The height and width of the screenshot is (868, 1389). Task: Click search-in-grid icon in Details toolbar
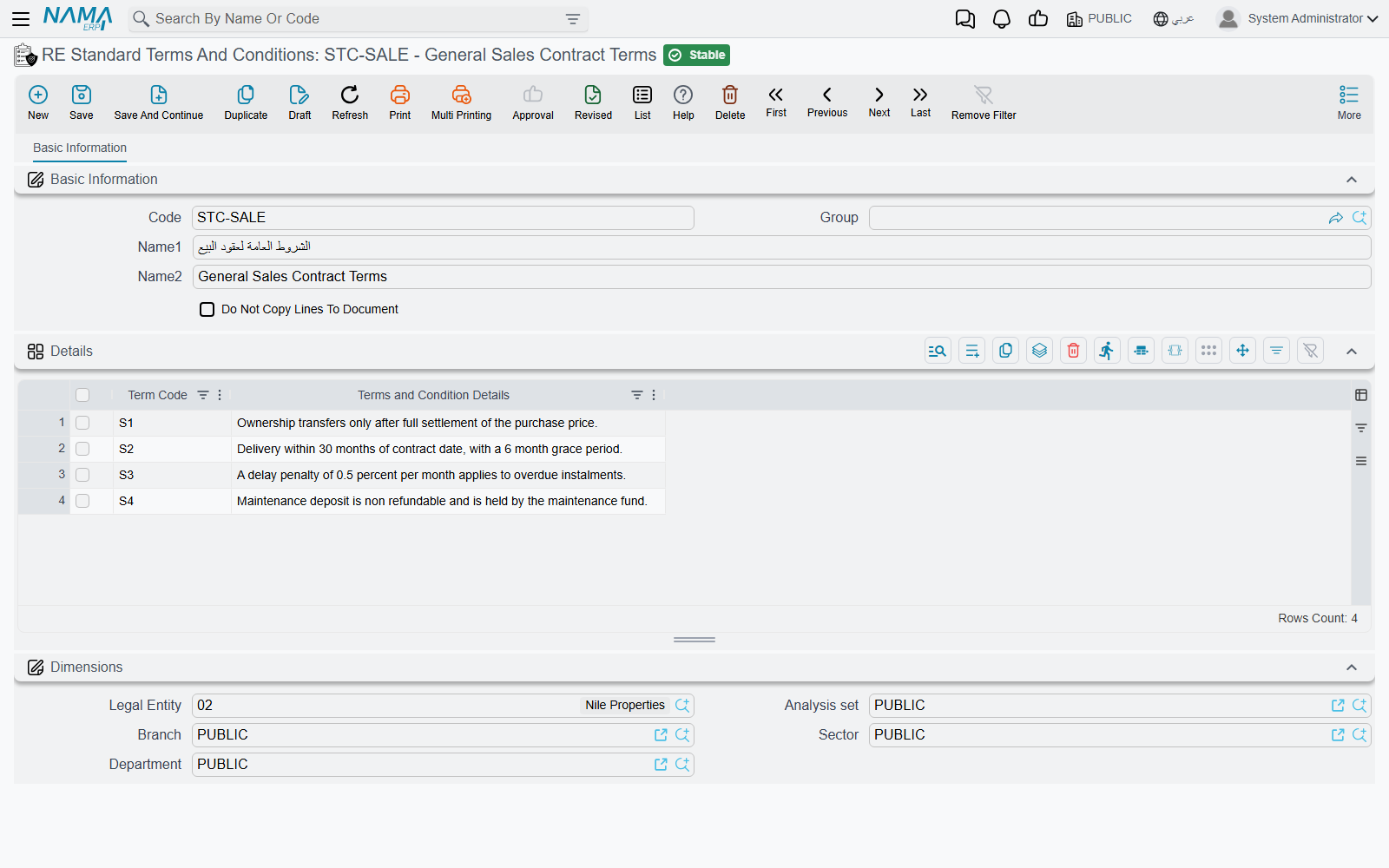click(x=938, y=351)
